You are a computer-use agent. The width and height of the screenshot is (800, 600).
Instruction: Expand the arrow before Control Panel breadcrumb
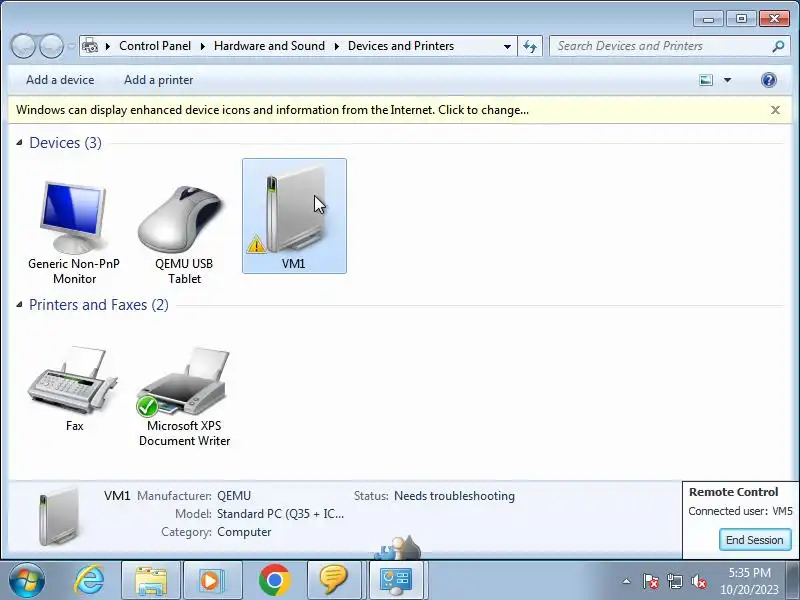point(108,46)
